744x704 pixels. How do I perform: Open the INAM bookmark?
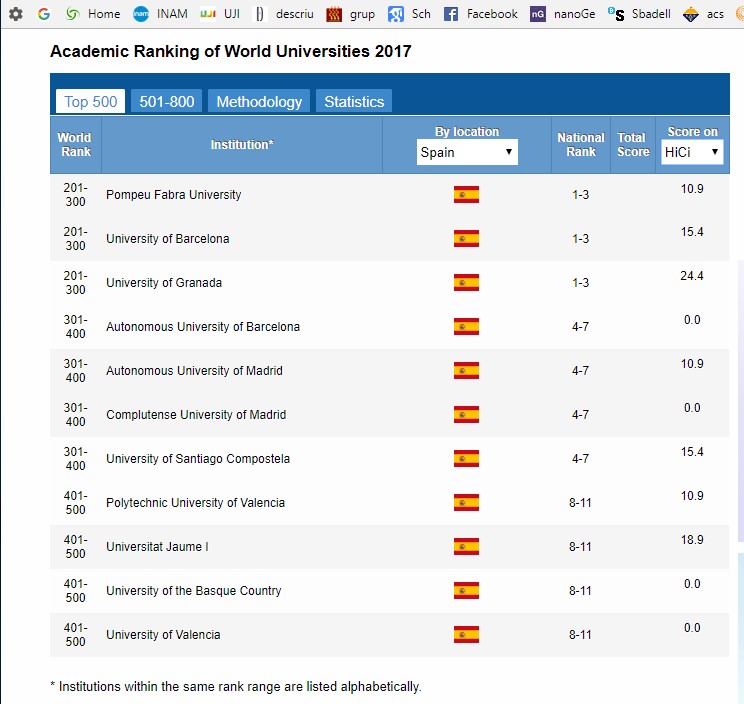point(161,14)
